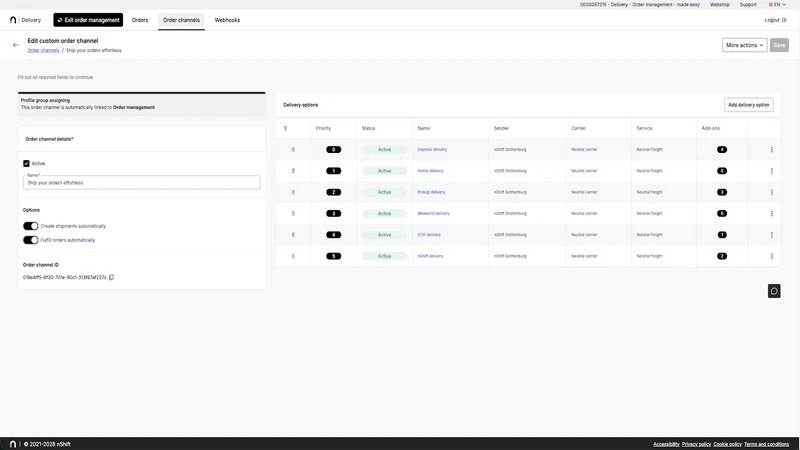The height and width of the screenshot is (450, 800).
Task: Open the nShift delivery link
Action: click(x=431, y=256)
